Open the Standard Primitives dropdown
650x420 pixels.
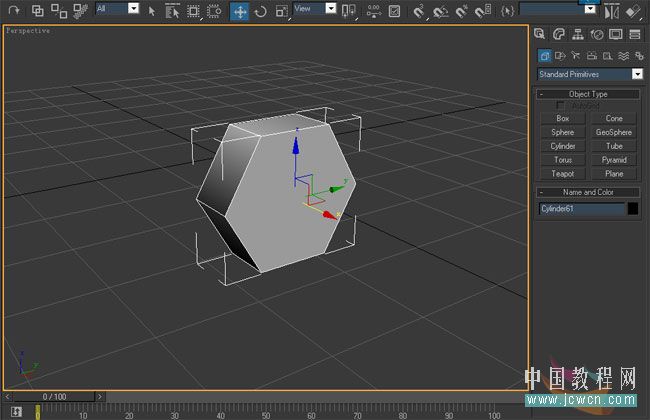(590, 74)
